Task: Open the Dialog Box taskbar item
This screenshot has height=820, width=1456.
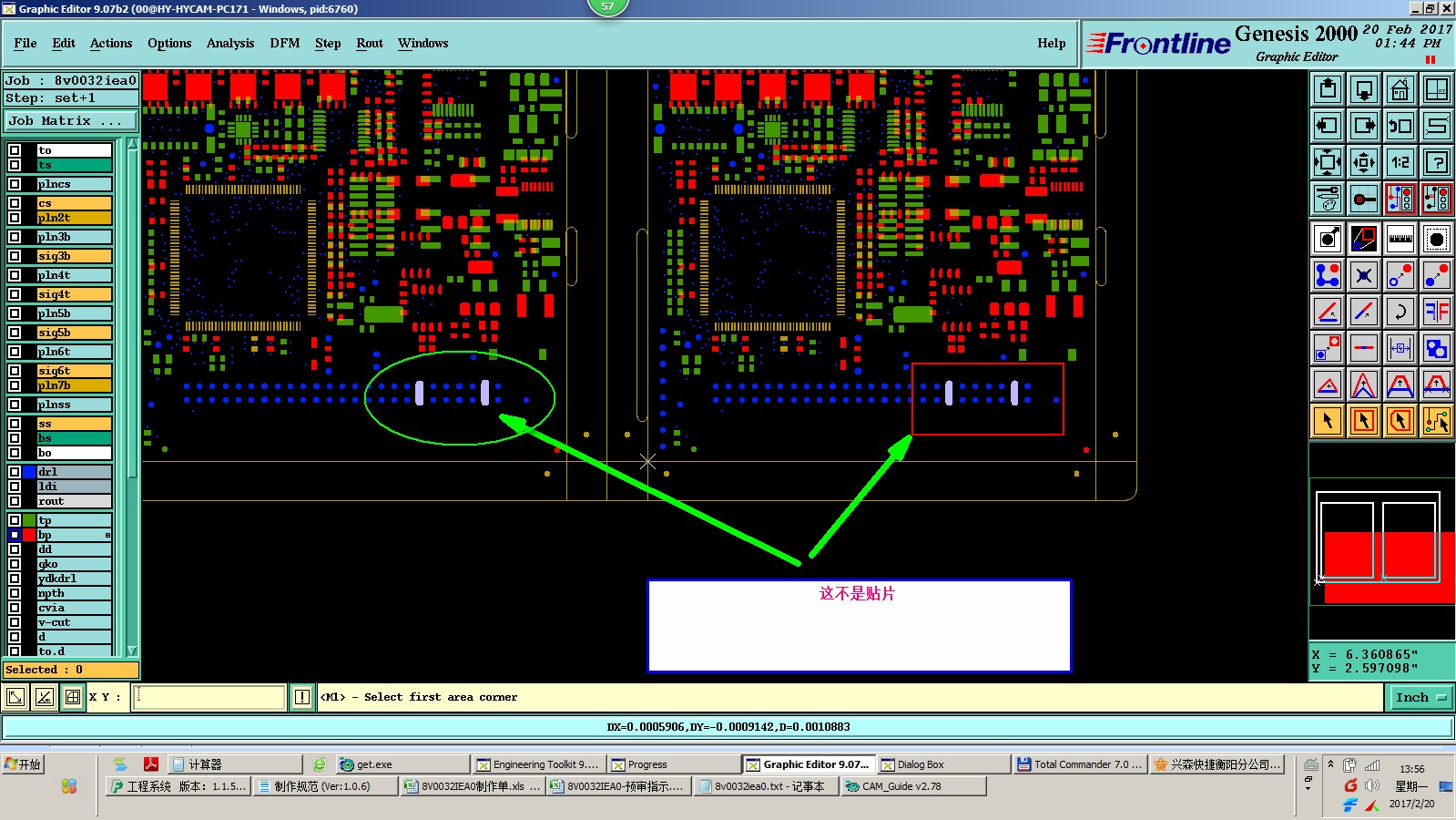Action: tap(943, 764)
